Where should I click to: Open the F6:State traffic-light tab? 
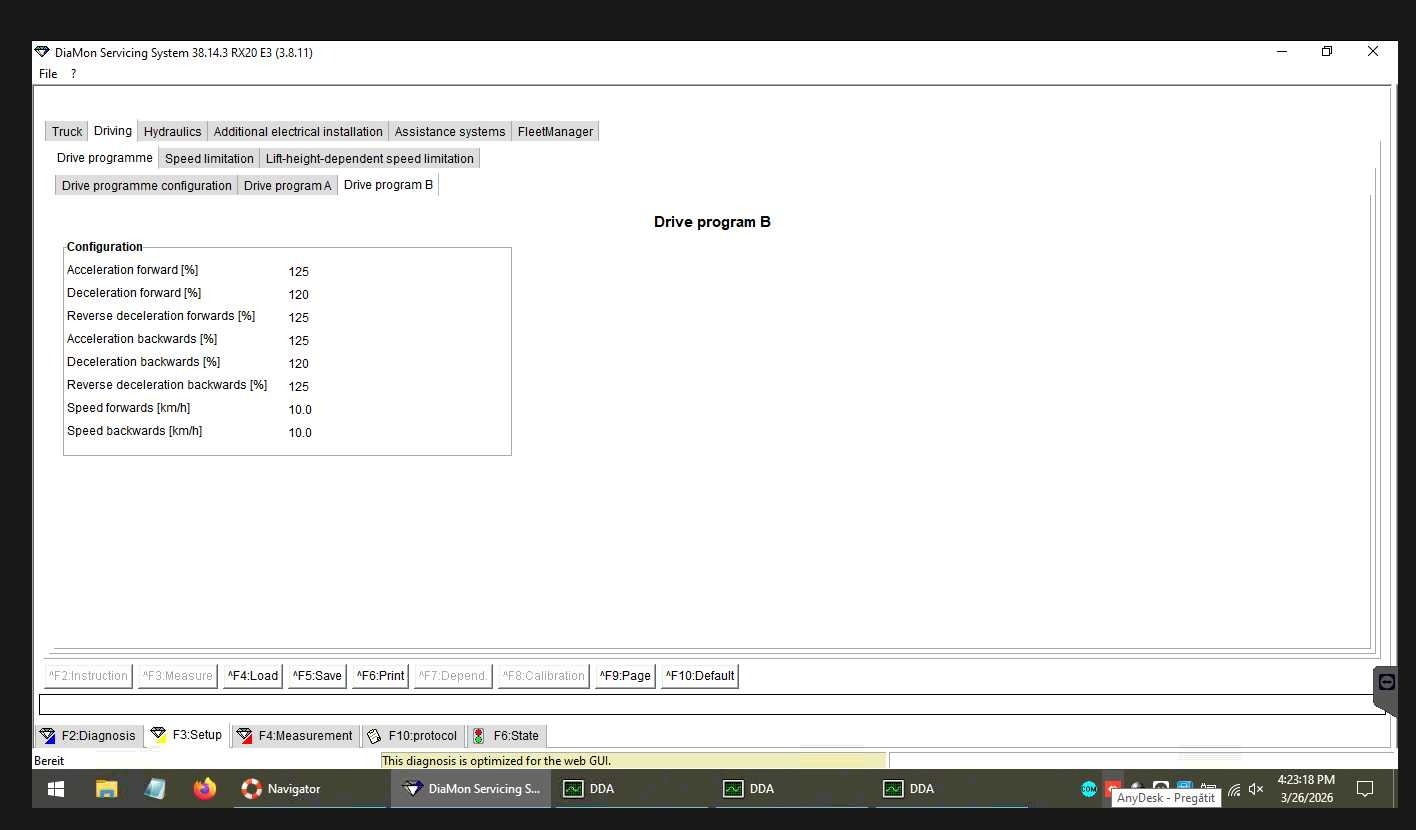click(x=506, y=735)
